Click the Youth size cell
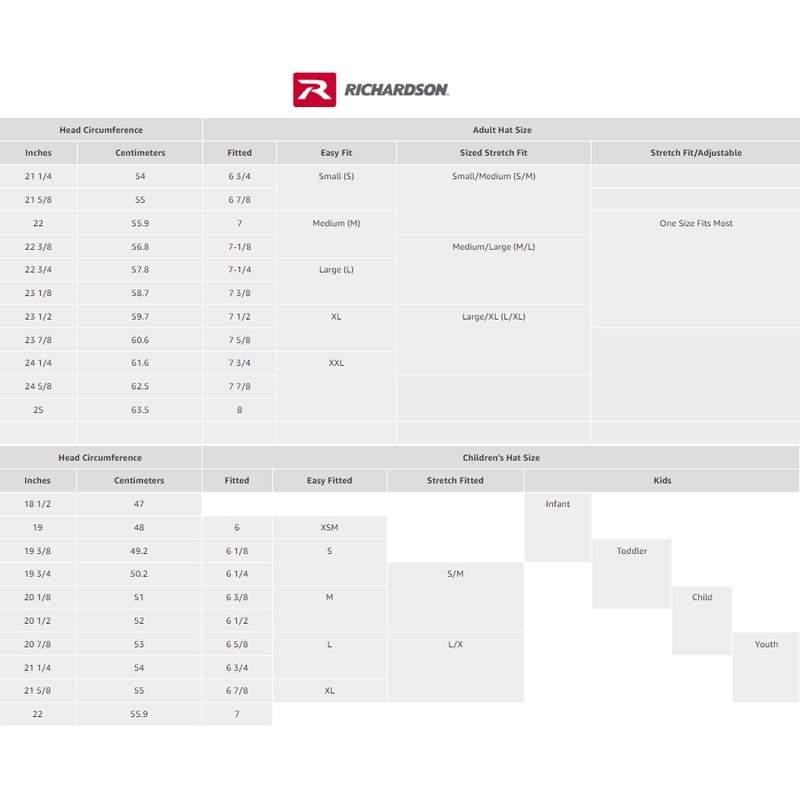Image resolution: width=800 pixels, height=800 pixels. point(766,645)
